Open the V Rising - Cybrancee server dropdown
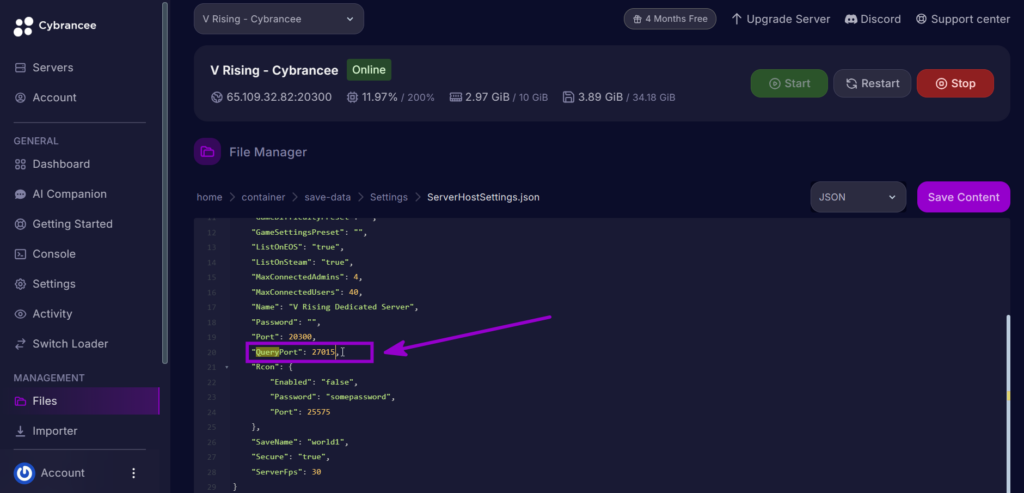1024x493 pixels. click(x=279, y=19)
